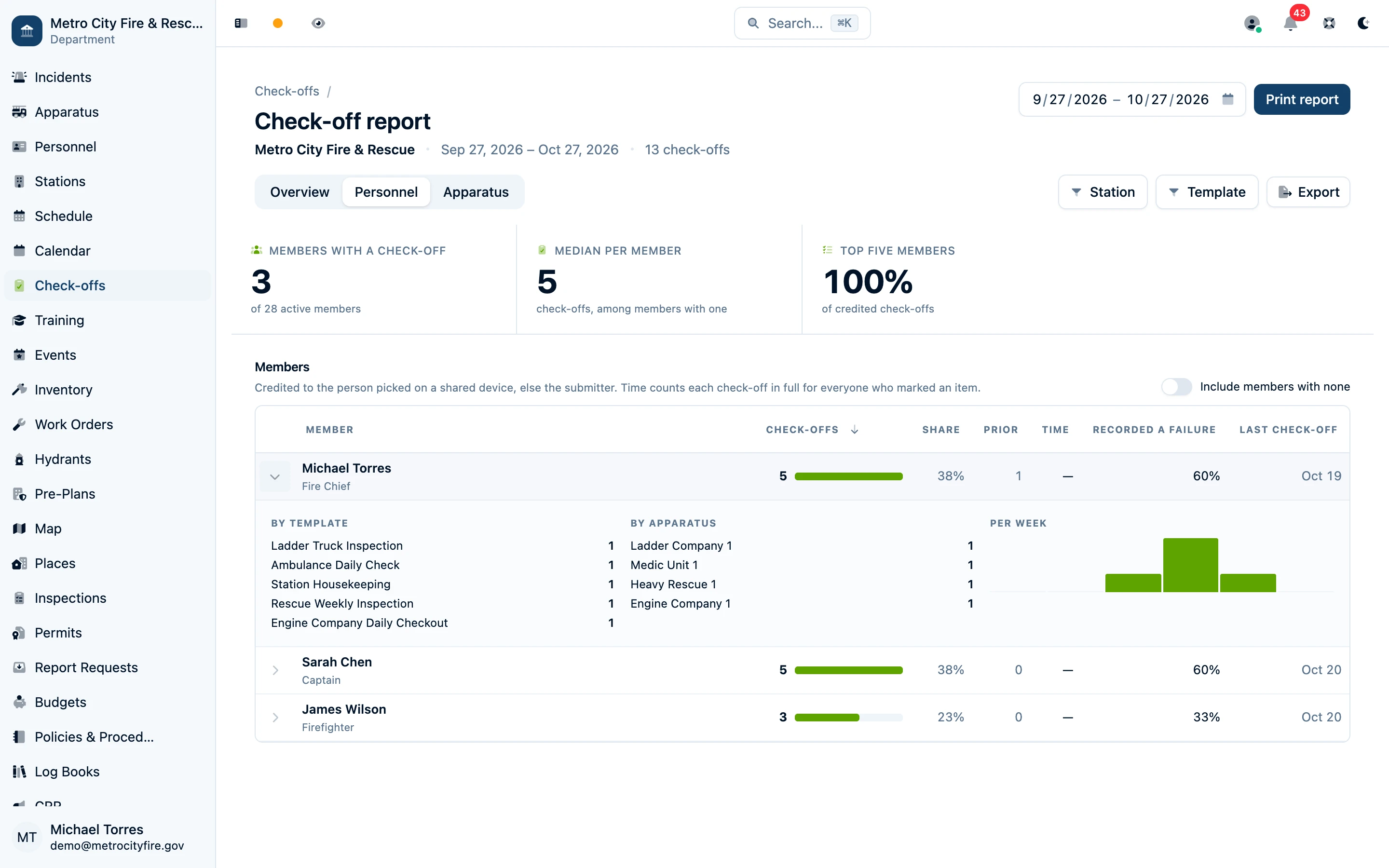This screenshot has height=868, width=1389.
Task: Focus the Search field
Action: pos(803,23)
